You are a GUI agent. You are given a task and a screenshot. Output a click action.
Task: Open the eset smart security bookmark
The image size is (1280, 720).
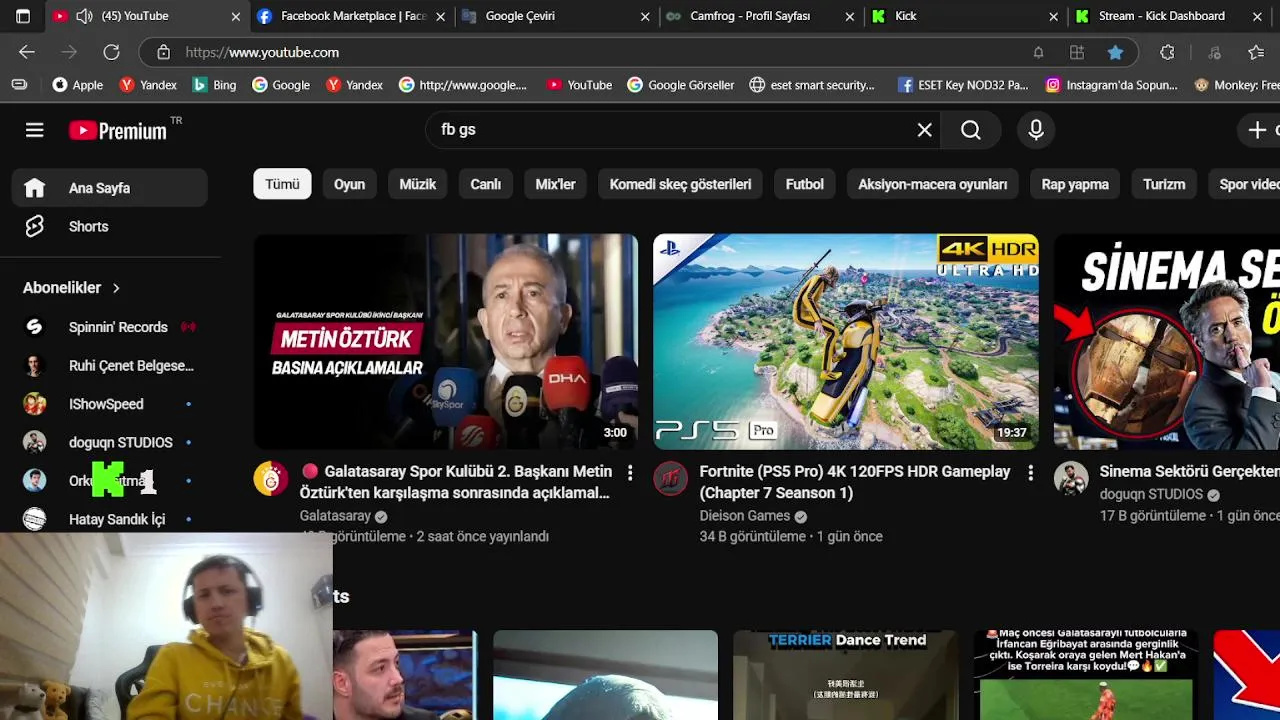tap(812, 85)
